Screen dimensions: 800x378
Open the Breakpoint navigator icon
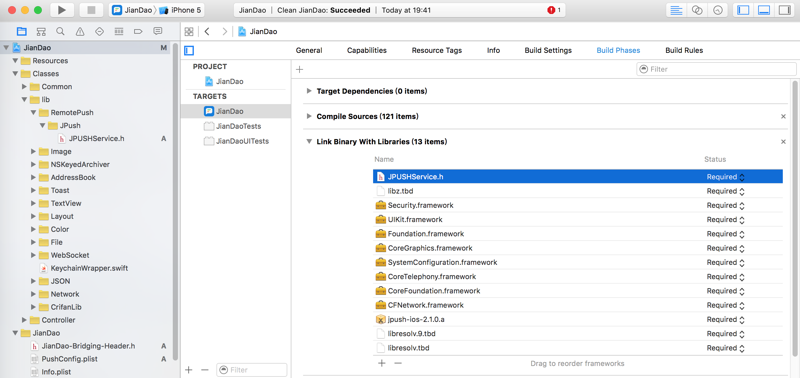[x=138, y=32]
